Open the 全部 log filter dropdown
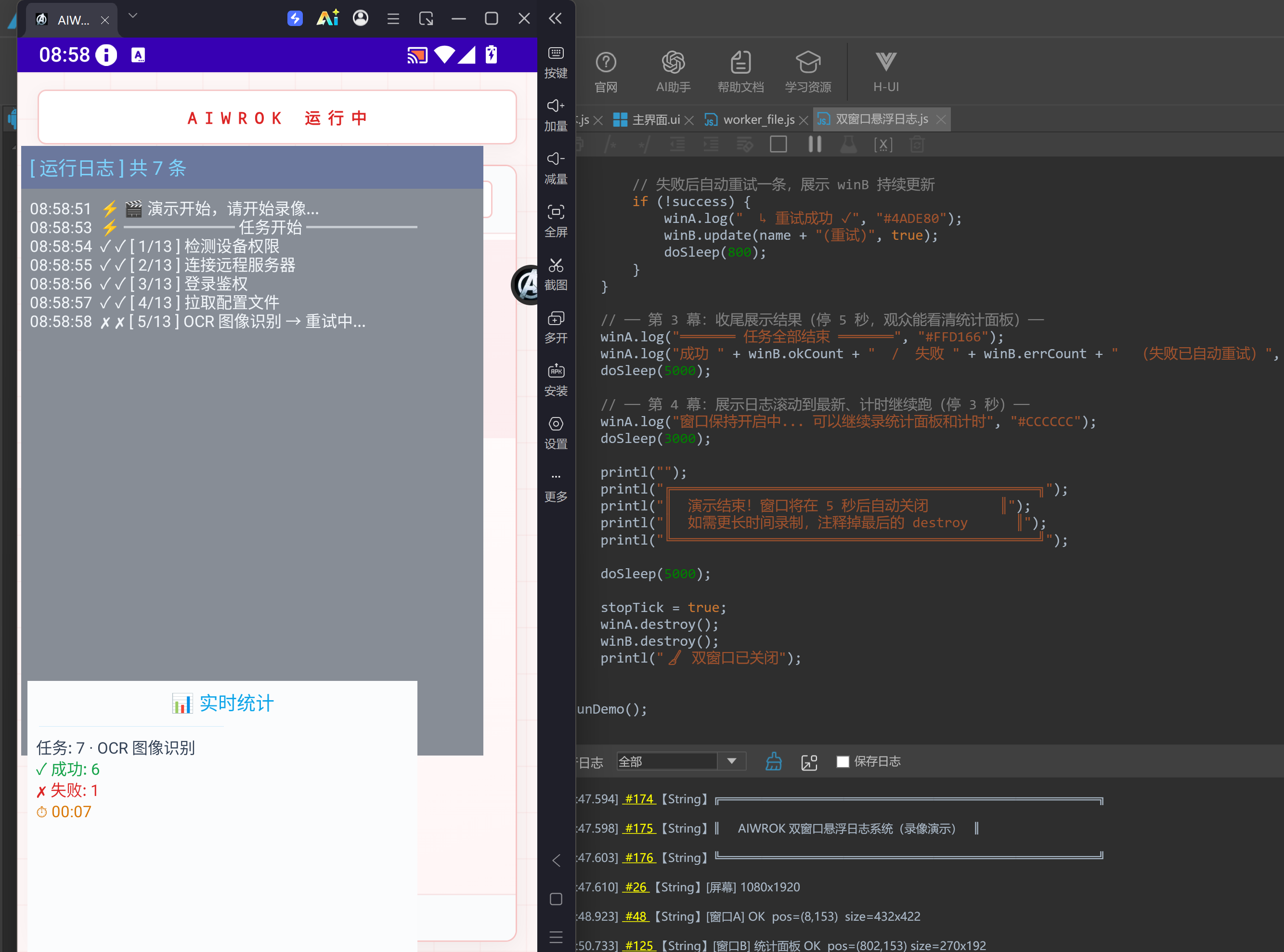The height and width of the screenshot is (952, 1284). tap(681, 761)
